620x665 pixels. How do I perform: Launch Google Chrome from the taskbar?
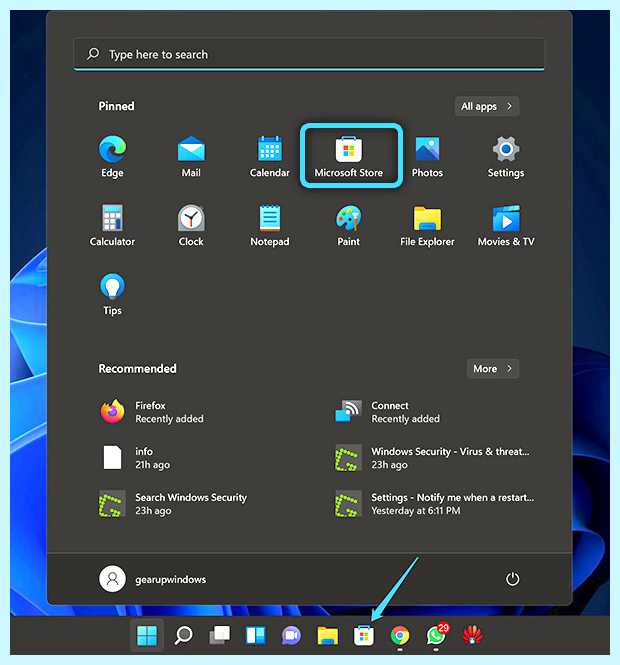[400, 635]
